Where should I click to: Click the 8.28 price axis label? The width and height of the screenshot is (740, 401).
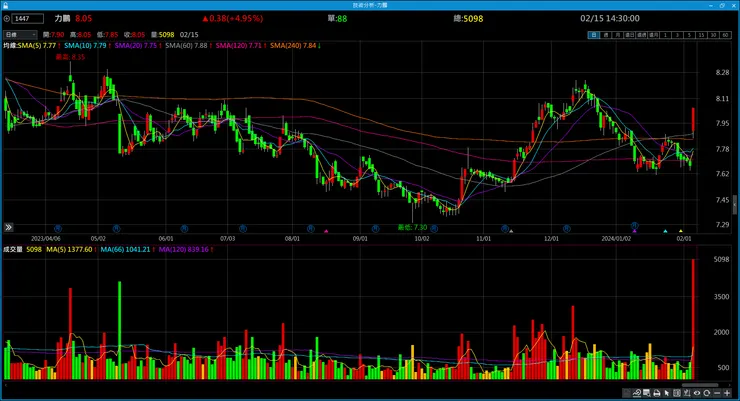pos(722,73)
